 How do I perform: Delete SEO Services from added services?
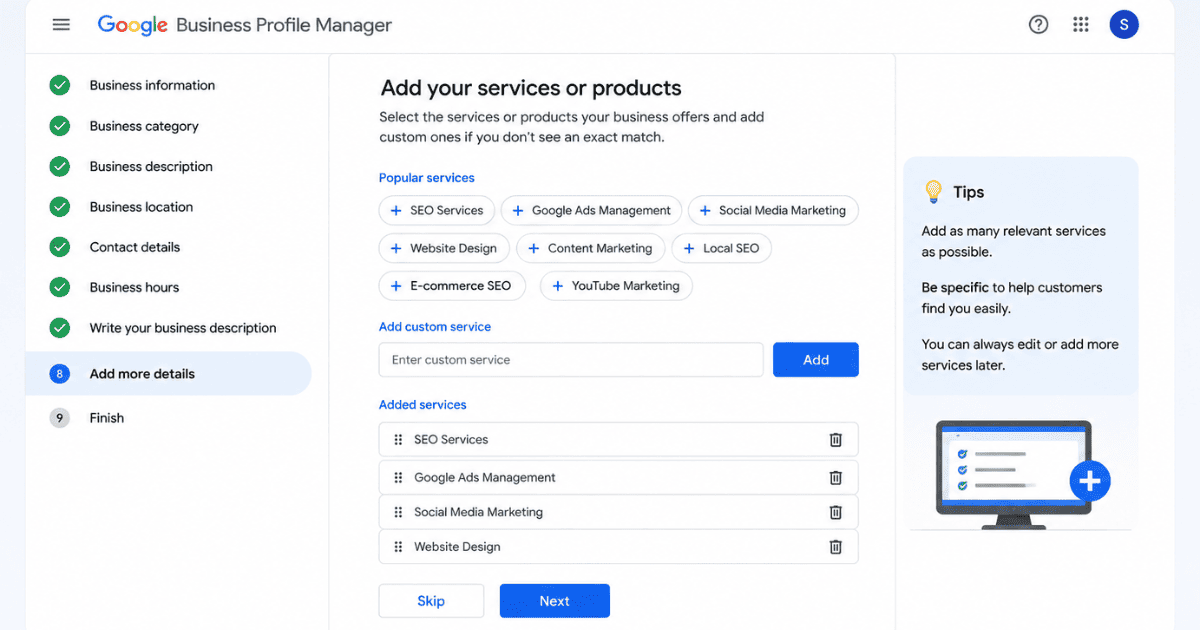(836, 440)
